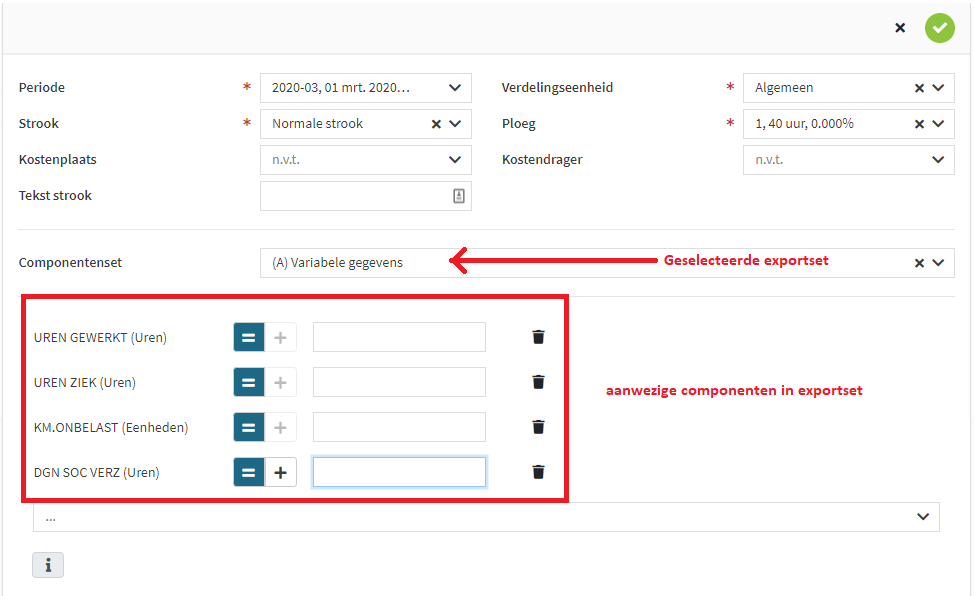
Task: Clear the Componentenset selection with X
Action: [x=919, y=263]
